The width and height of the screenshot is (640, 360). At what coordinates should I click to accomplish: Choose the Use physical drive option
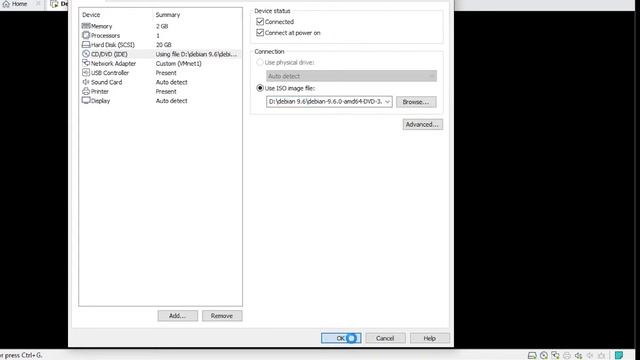tap(260, 62)
